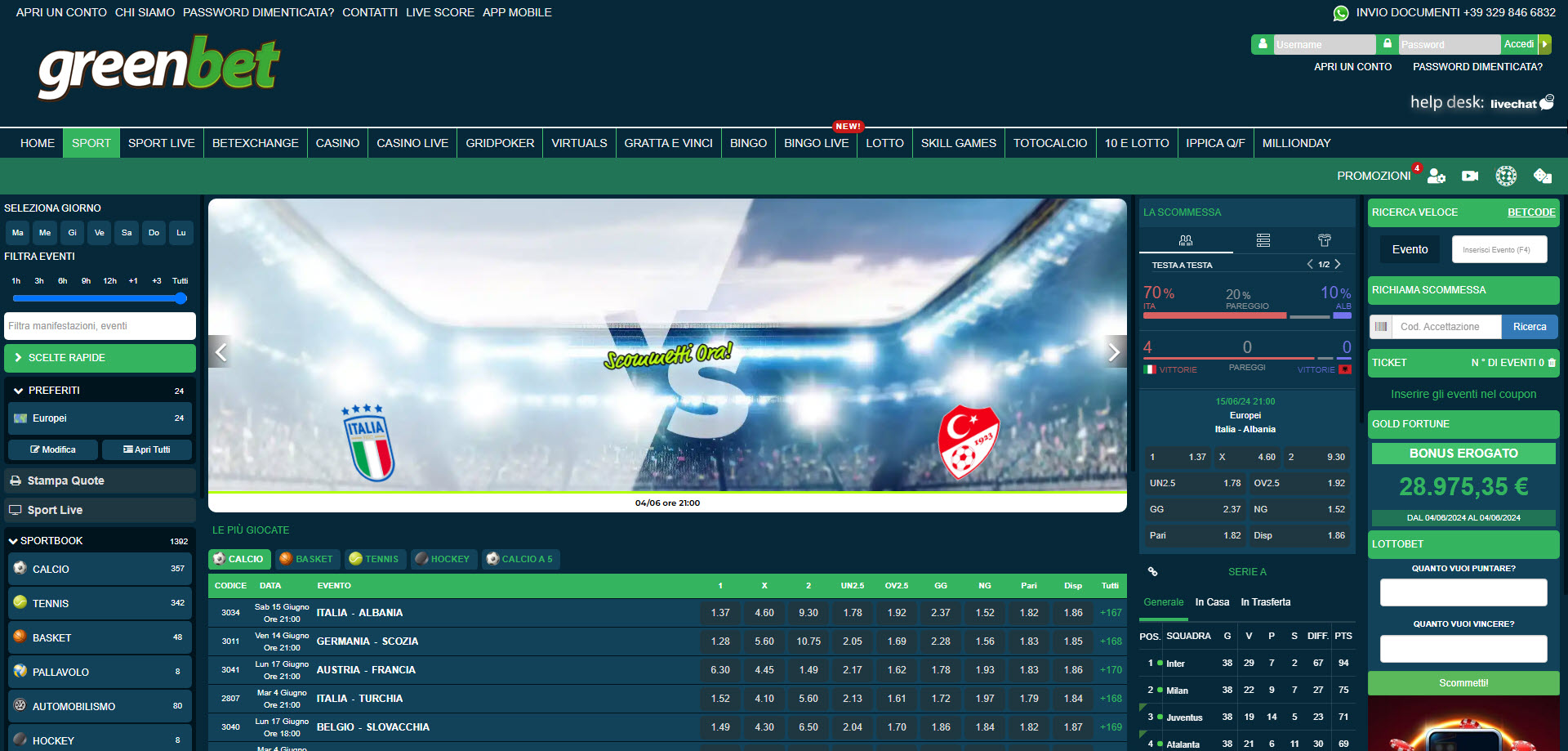Click the Scommetti! button
The width and height of the screenshot is (1568, 751).
click(x=1463, y=683)
